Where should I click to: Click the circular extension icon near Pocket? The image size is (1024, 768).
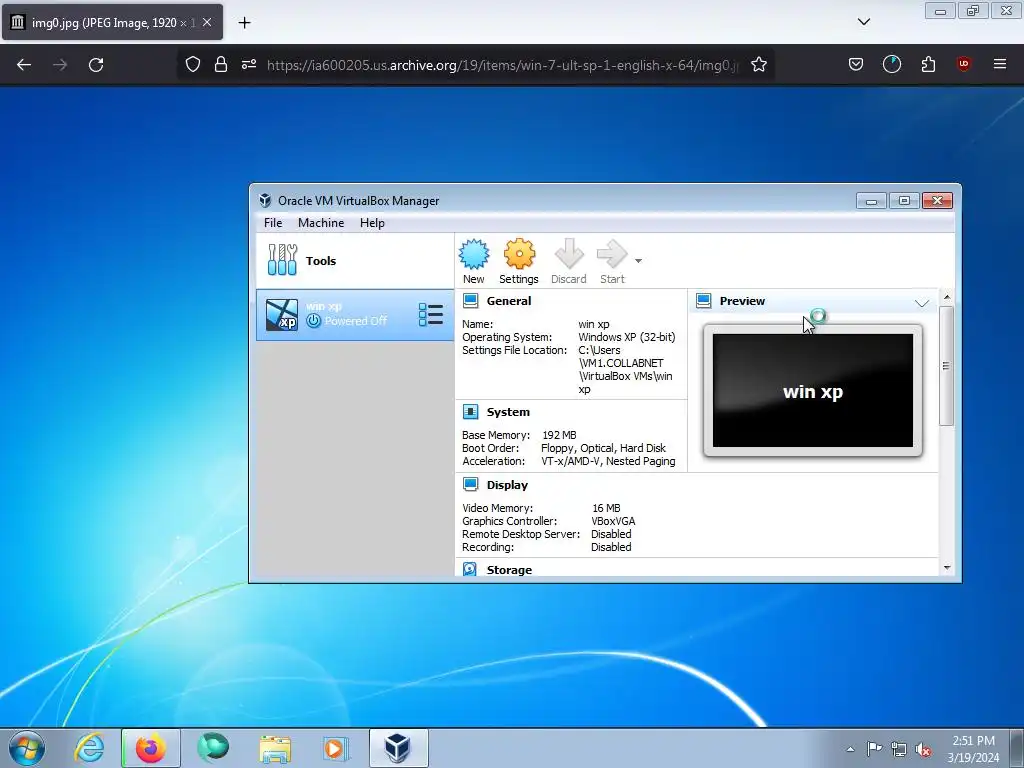[x=891, y=64]
